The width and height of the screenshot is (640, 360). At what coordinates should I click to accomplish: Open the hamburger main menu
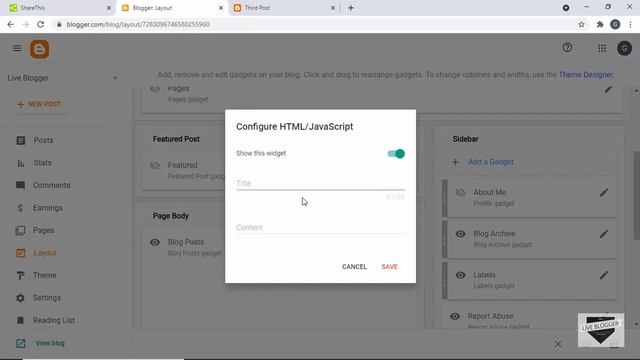[x=17, y=49]
